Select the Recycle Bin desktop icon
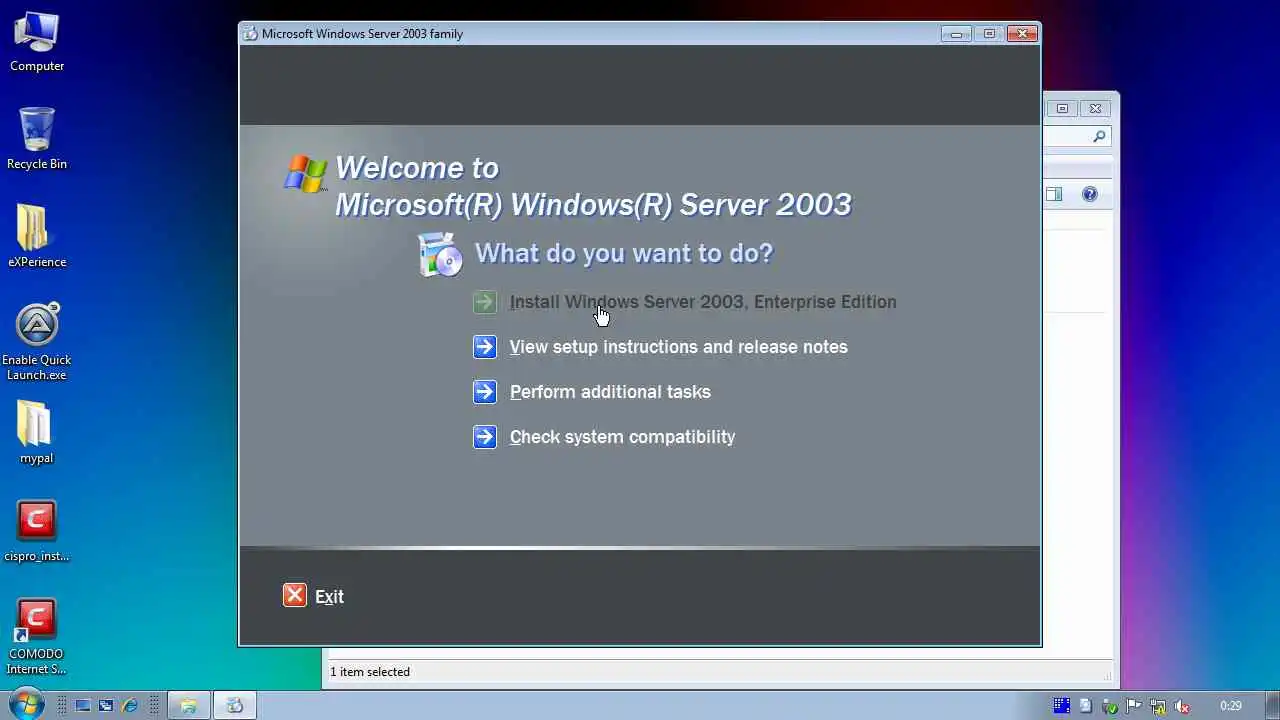 [x=37, y=139]
